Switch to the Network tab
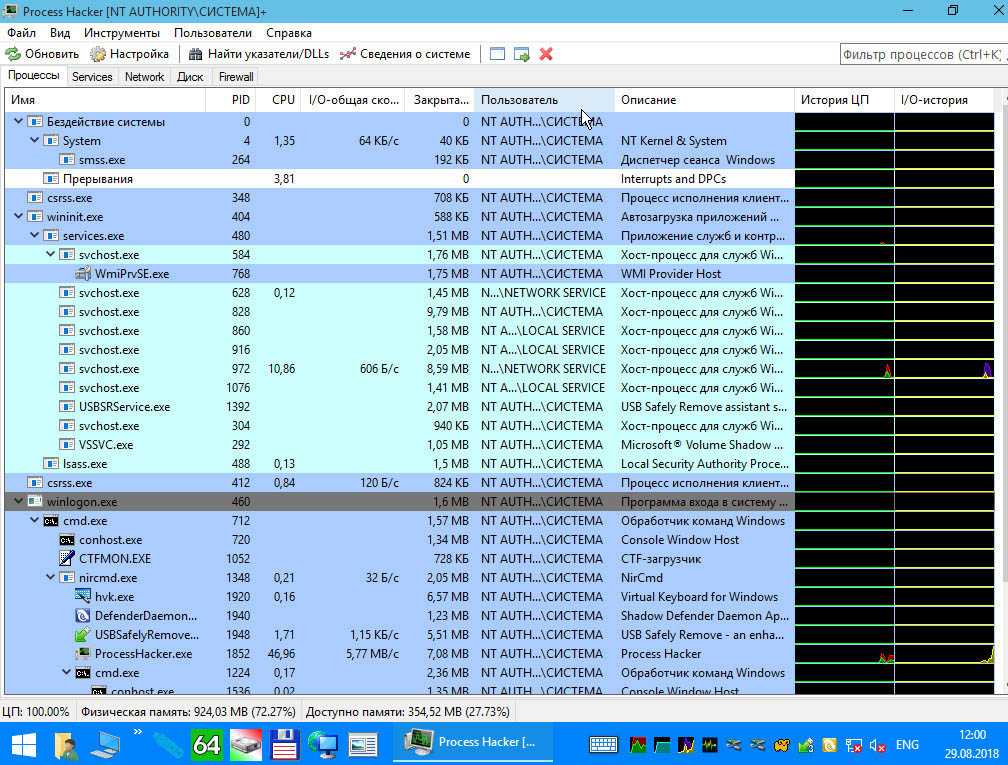The width and height of the screenshot is (1008, 765). pos(144,77)
